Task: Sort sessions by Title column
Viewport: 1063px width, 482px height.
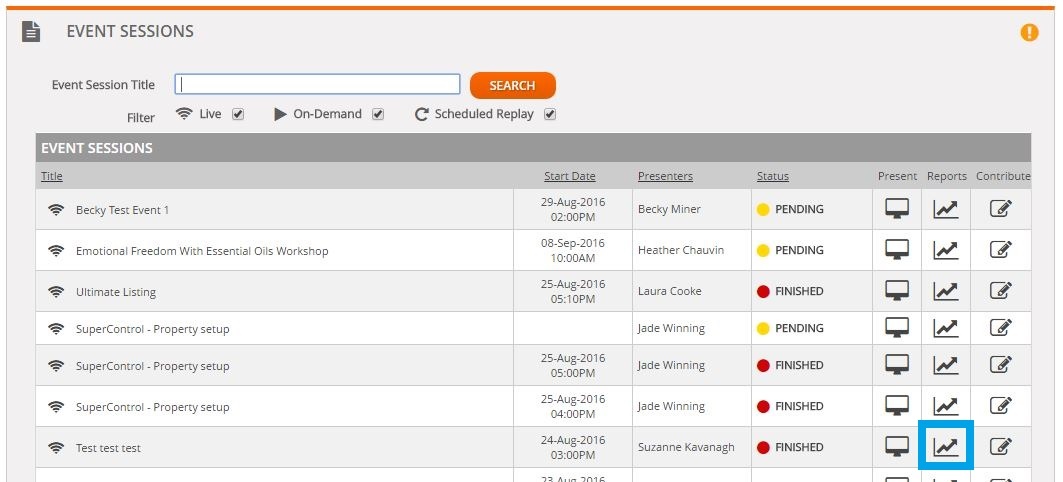Action: click(x=52, y=176)
